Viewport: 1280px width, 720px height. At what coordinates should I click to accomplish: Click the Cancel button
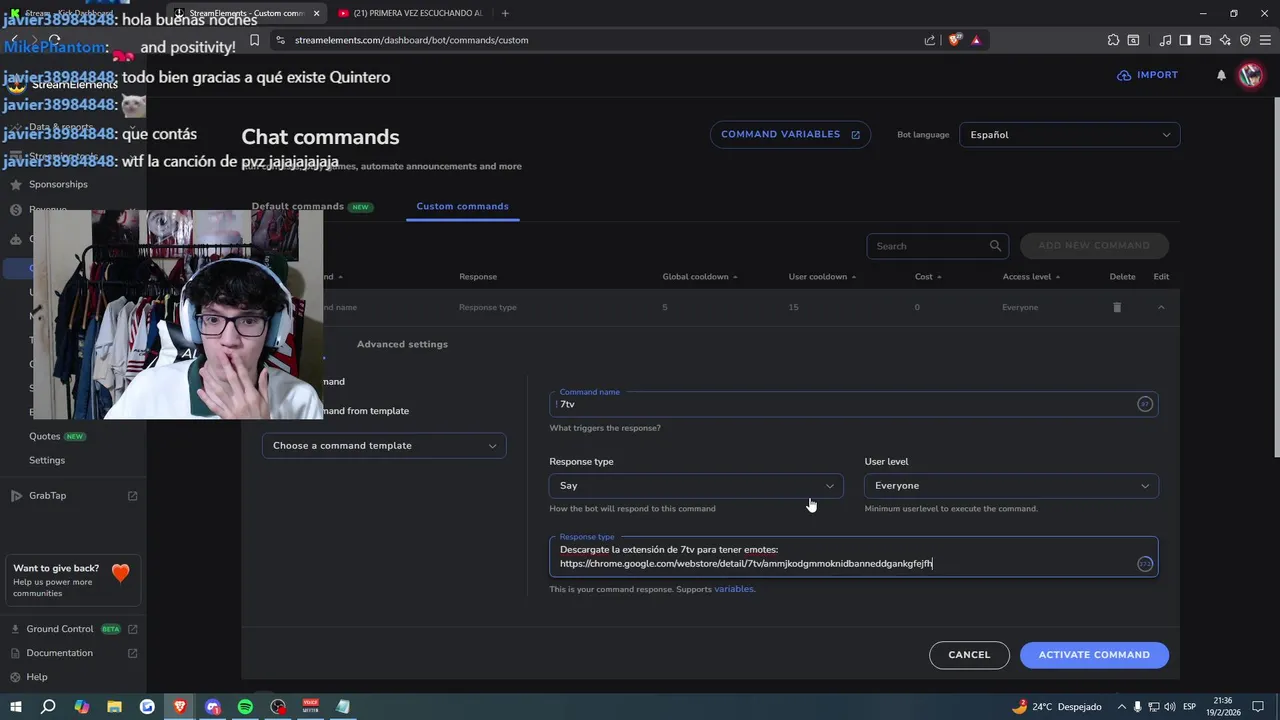click(x=969, y=655)
